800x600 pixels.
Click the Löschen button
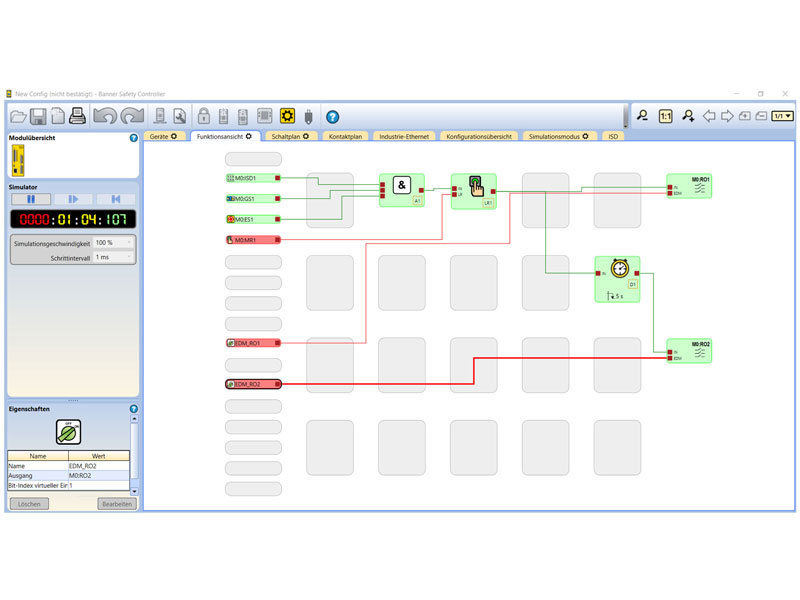click(x=29, y=504)
